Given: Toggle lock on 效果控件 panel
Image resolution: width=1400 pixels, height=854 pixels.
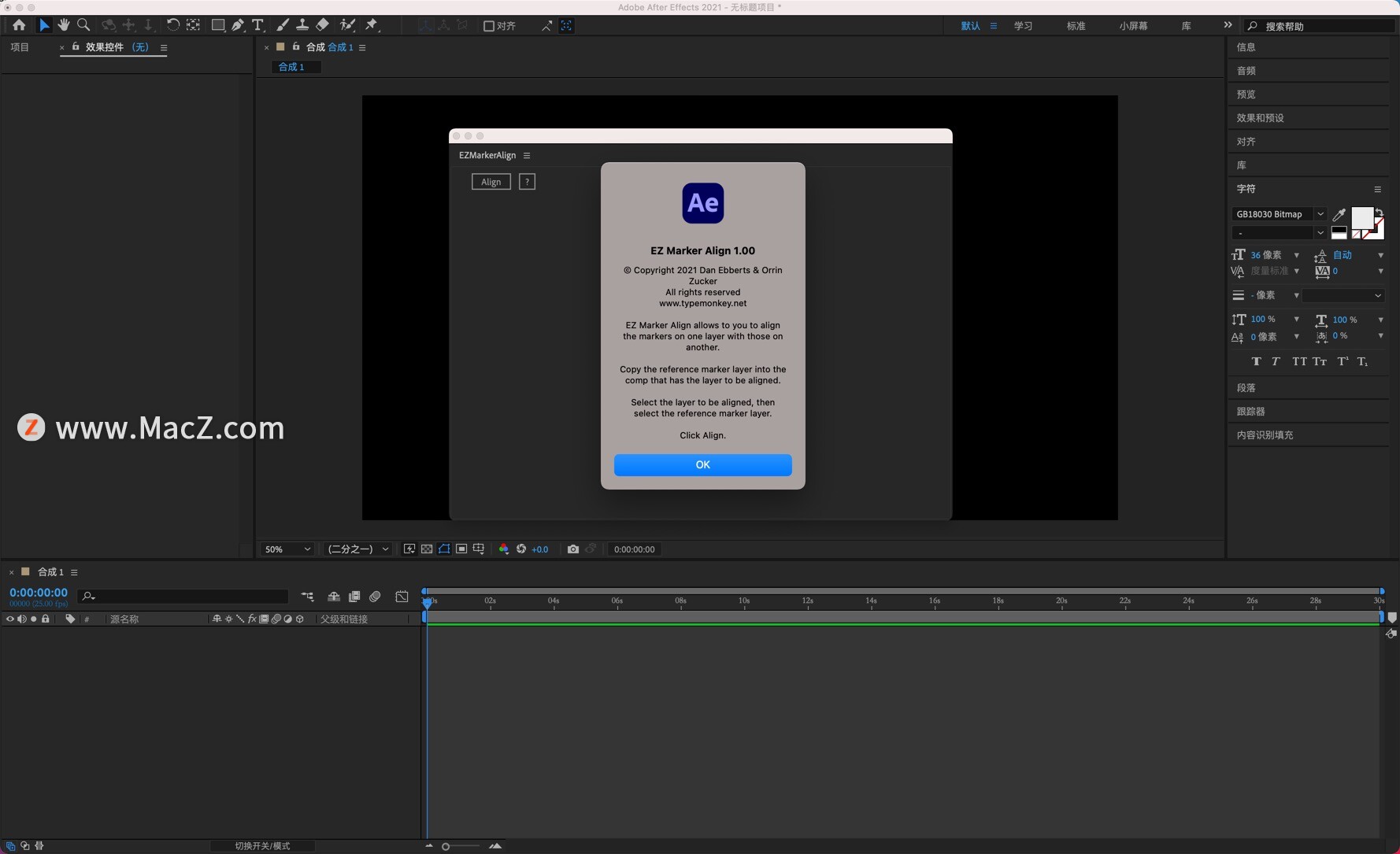Looking at the screenshot, I should [76, 46].
